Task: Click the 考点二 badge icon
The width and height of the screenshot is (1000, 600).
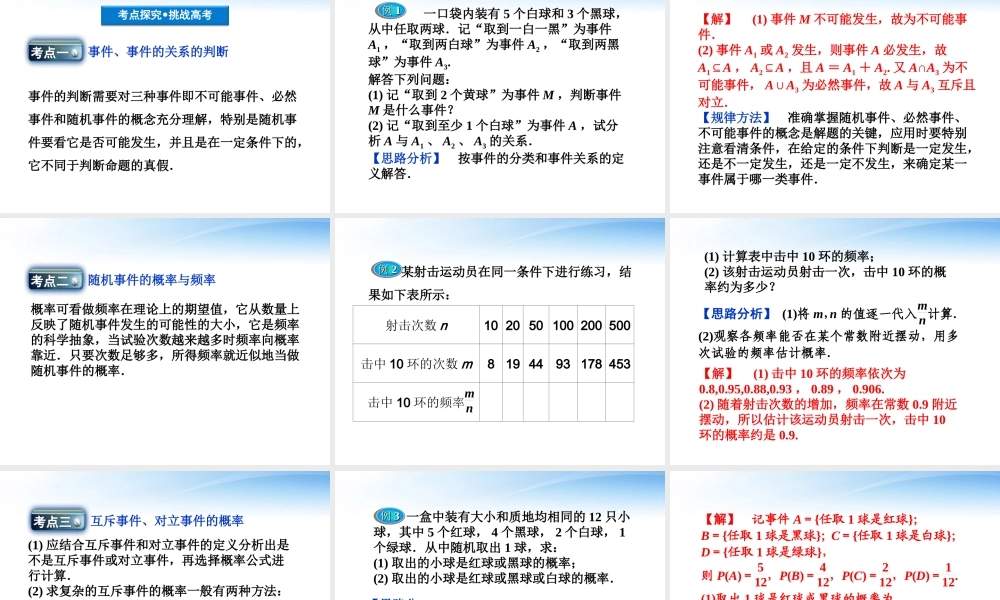Action: 55,280
